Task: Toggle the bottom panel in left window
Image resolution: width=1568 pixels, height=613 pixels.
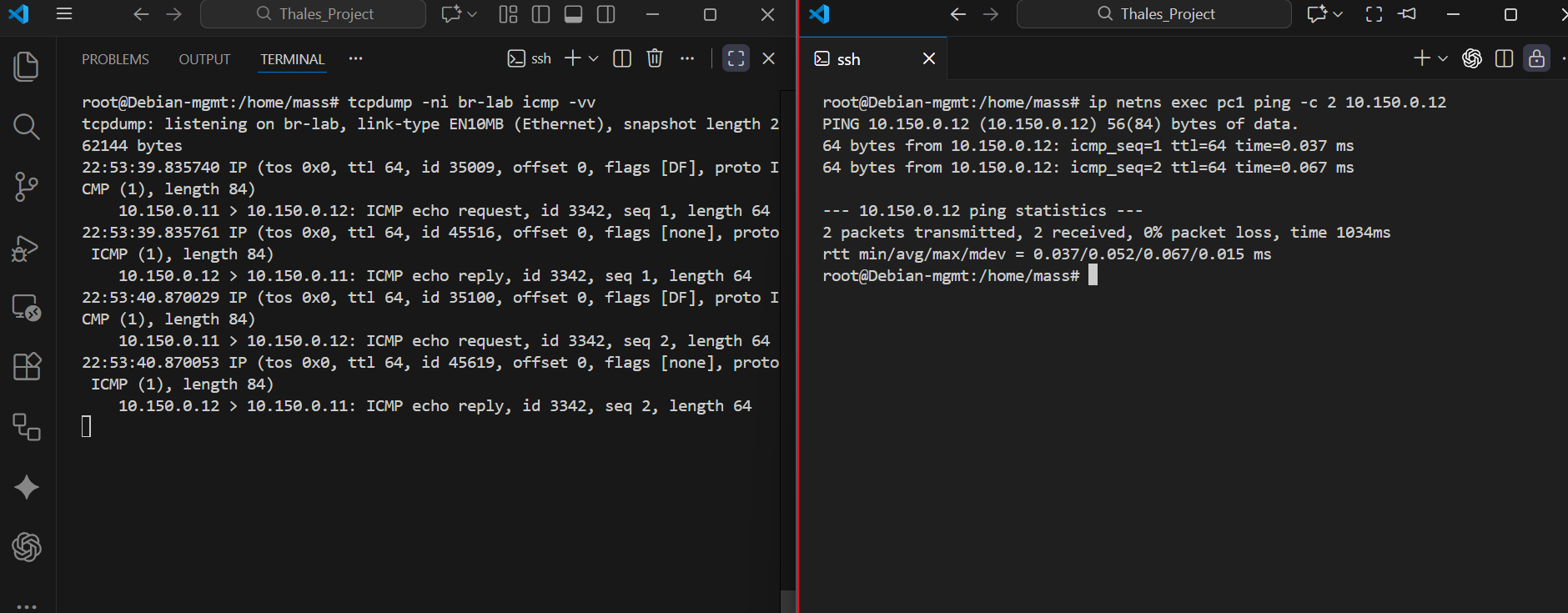Action: pos(573,14)
